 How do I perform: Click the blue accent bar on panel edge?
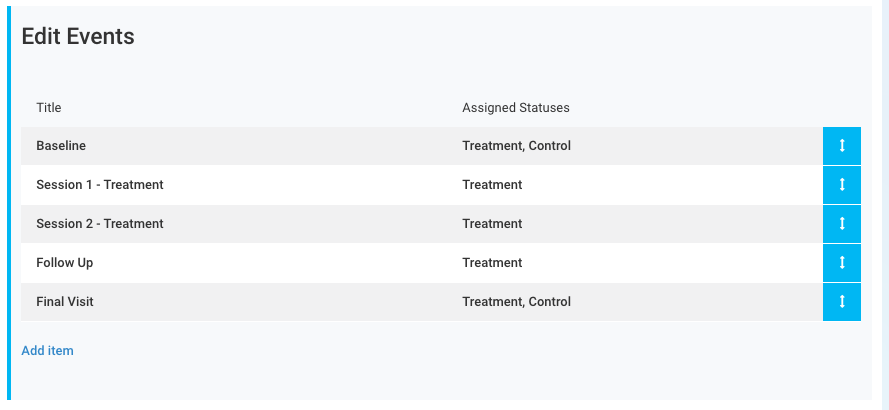click(x=10, y=200)
